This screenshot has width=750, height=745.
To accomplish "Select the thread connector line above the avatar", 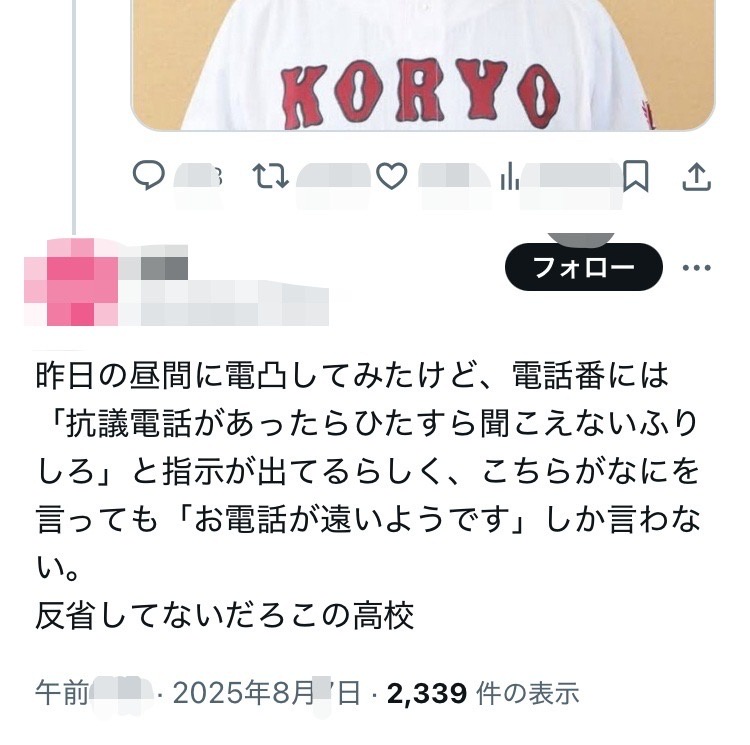I will coord(74,117).
